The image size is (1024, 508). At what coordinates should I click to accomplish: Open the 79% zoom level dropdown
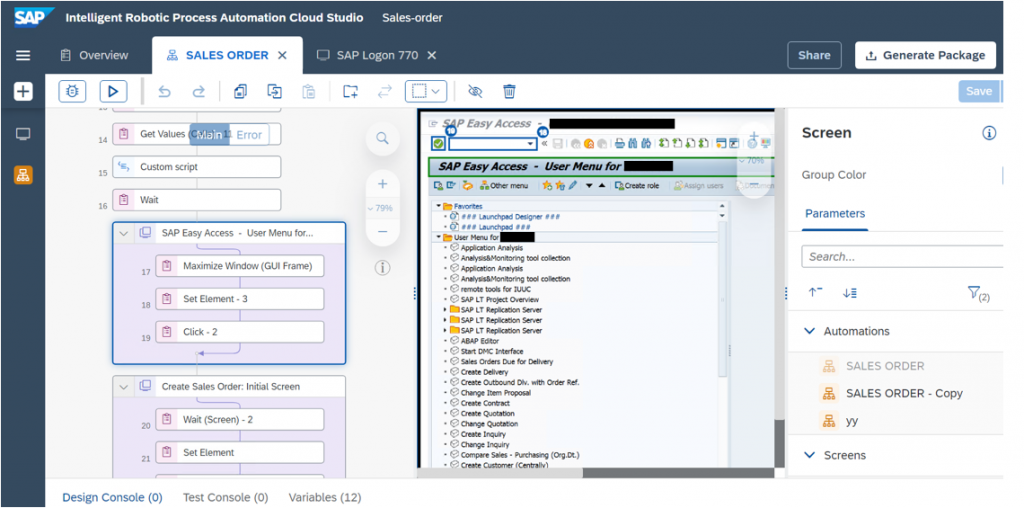pos(380,208)
